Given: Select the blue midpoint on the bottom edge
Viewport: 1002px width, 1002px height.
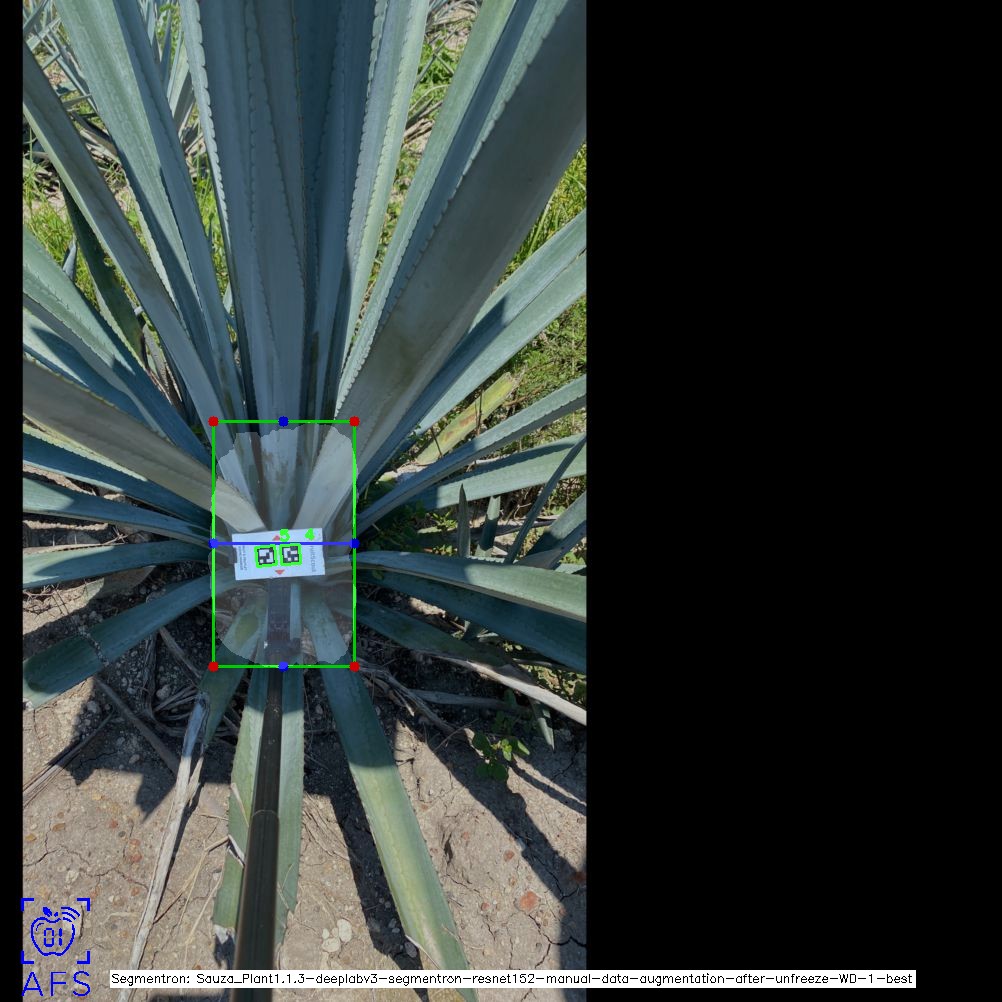Looking at the screenshot, I should pyautogui.click(x=283, y=666).
